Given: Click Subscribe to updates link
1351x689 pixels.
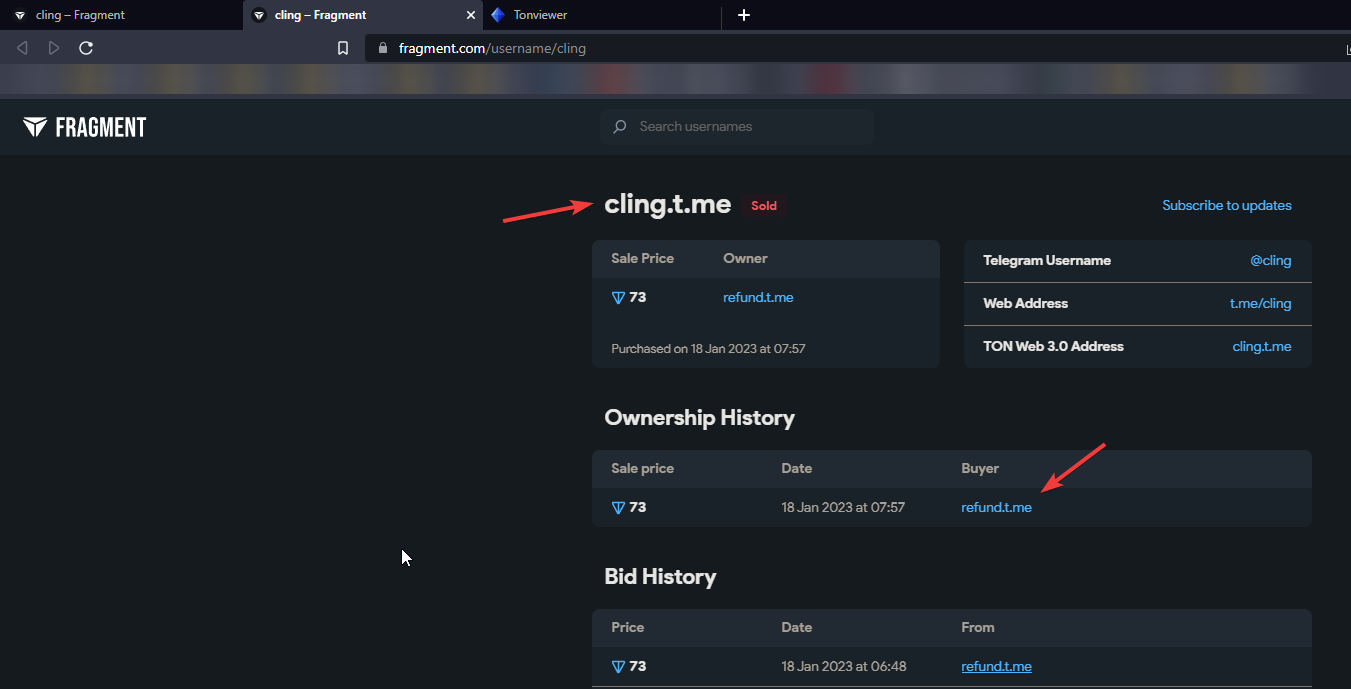Looking at the screenshot, I should [1227, 205].
